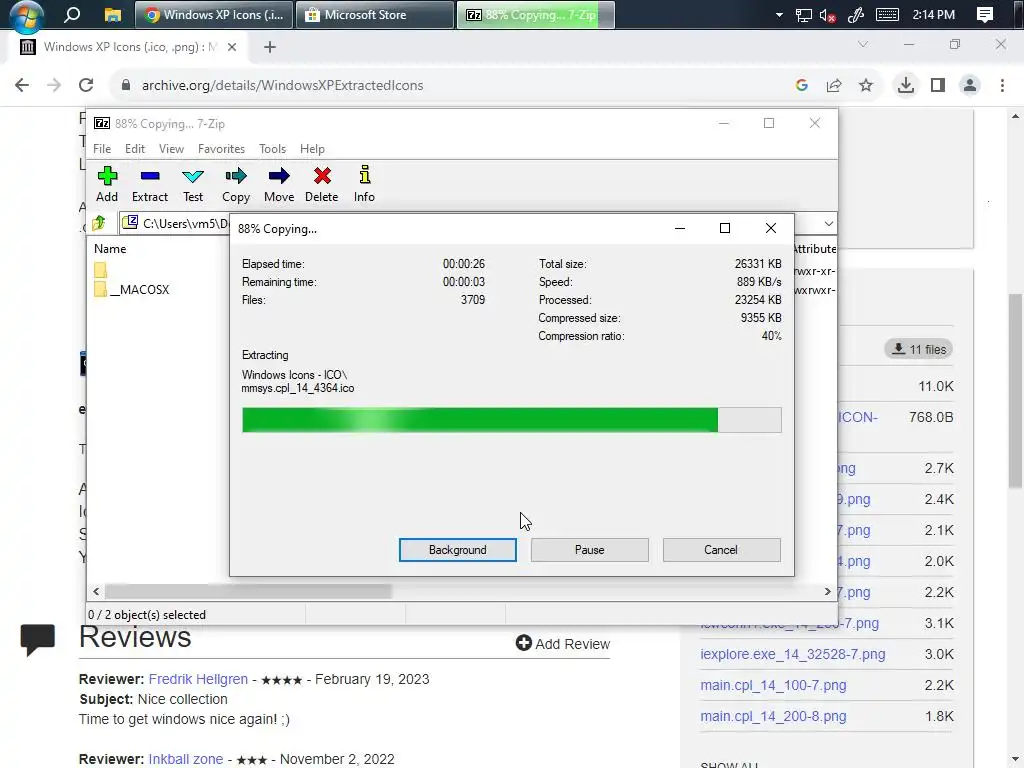Open a new Chrome tab
The height and width of the screenshot is (768, 1024).
pos(270,47)
